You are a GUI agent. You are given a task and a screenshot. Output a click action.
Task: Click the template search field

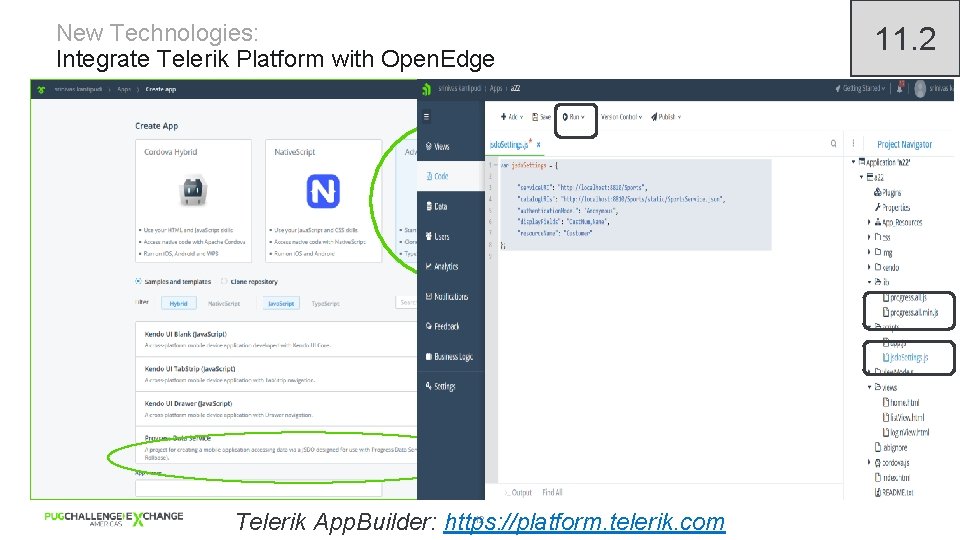pos(407,302)
